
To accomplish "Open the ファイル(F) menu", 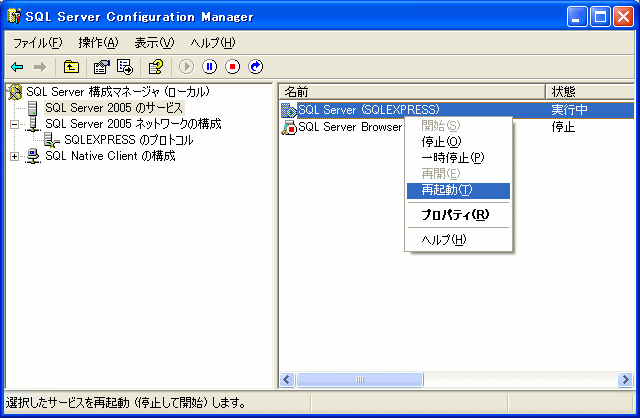I will [37, 43].
